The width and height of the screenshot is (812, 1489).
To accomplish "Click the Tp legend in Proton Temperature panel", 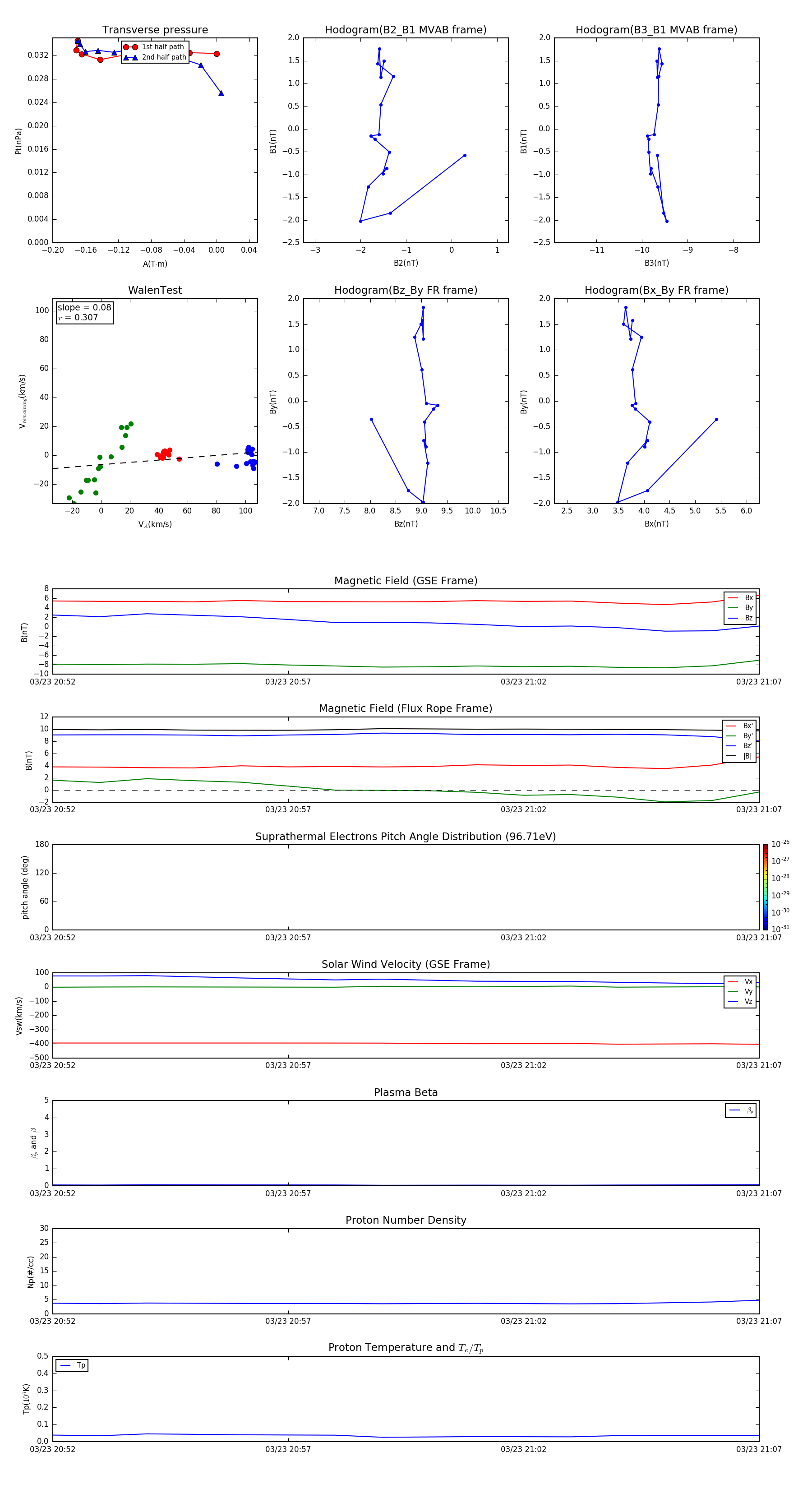I will click(72, 1366).
